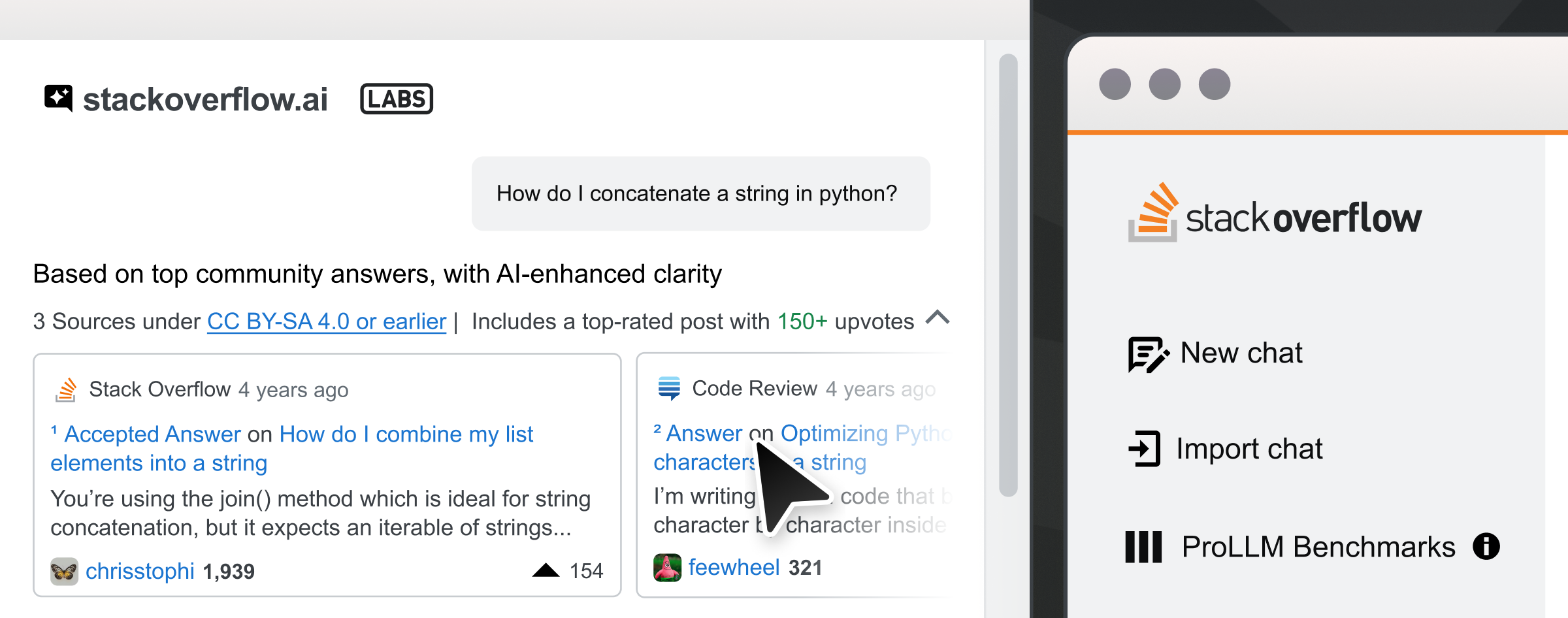Open the feewheel user profile link
This screenshot has height=618, width=1568.
[734, 568]
